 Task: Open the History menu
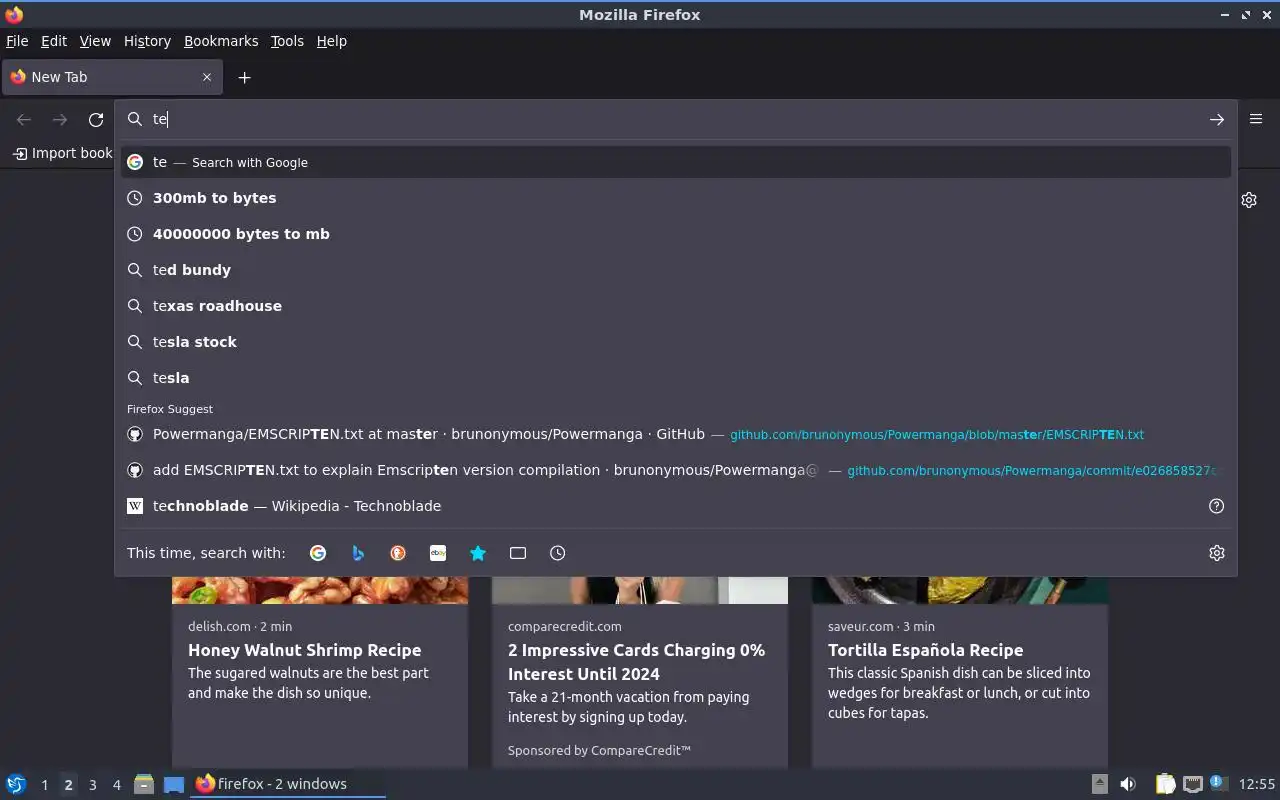[x=147, y=41]
